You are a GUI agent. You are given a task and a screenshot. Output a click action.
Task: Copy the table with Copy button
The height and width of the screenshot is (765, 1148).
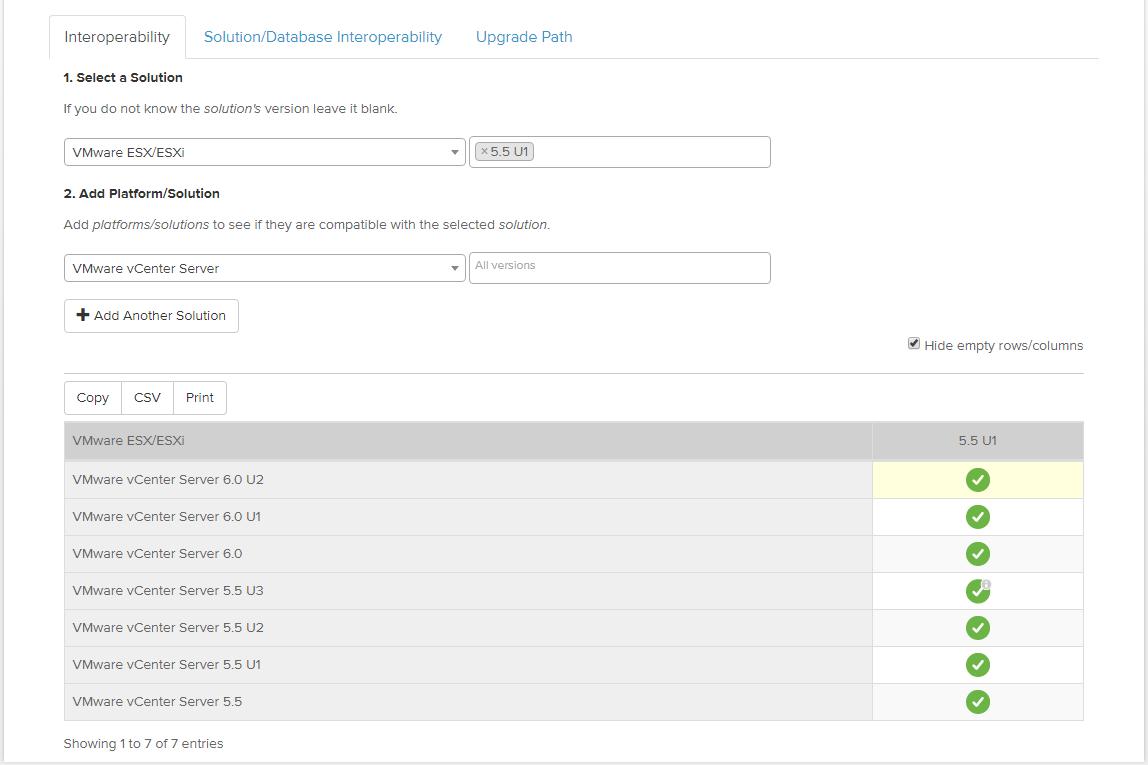93,398
